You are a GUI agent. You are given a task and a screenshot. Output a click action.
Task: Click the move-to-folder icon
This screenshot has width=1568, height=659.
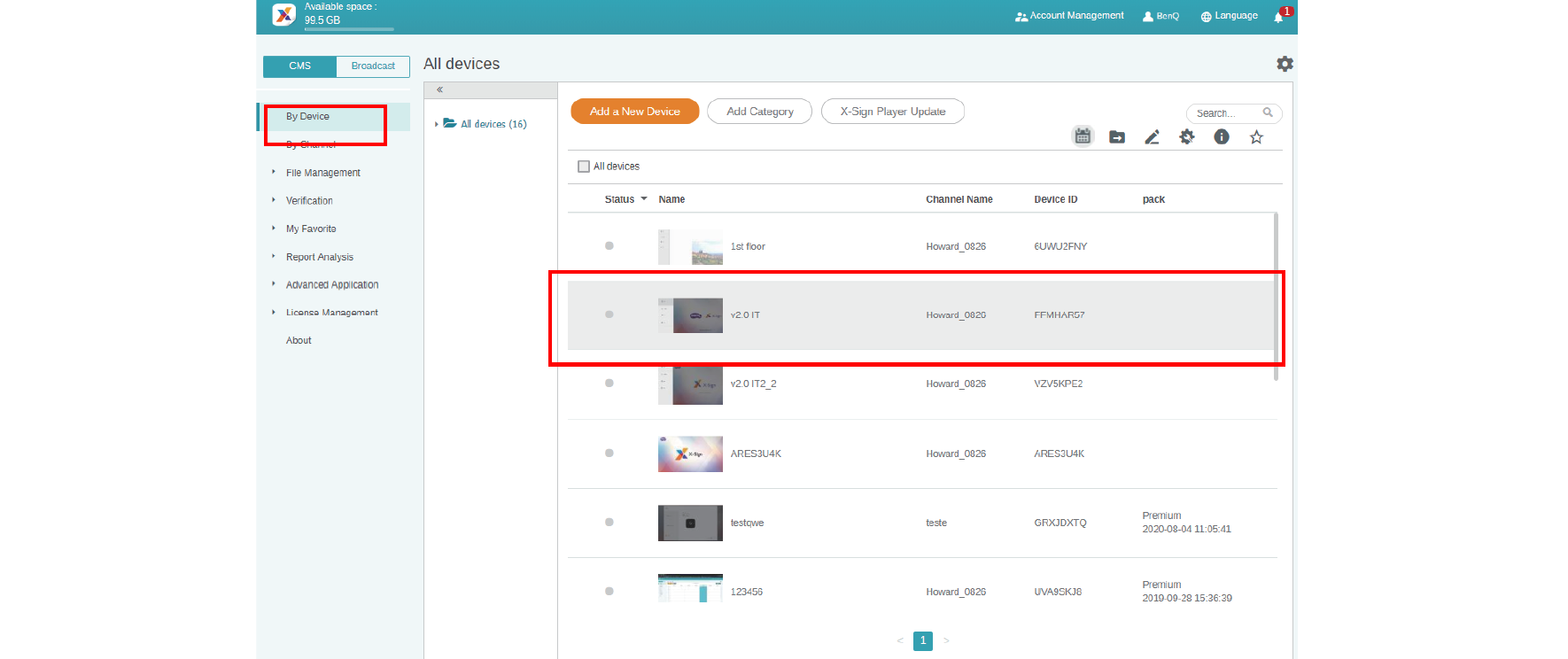pyautogui.click(x=1117, y=137)
